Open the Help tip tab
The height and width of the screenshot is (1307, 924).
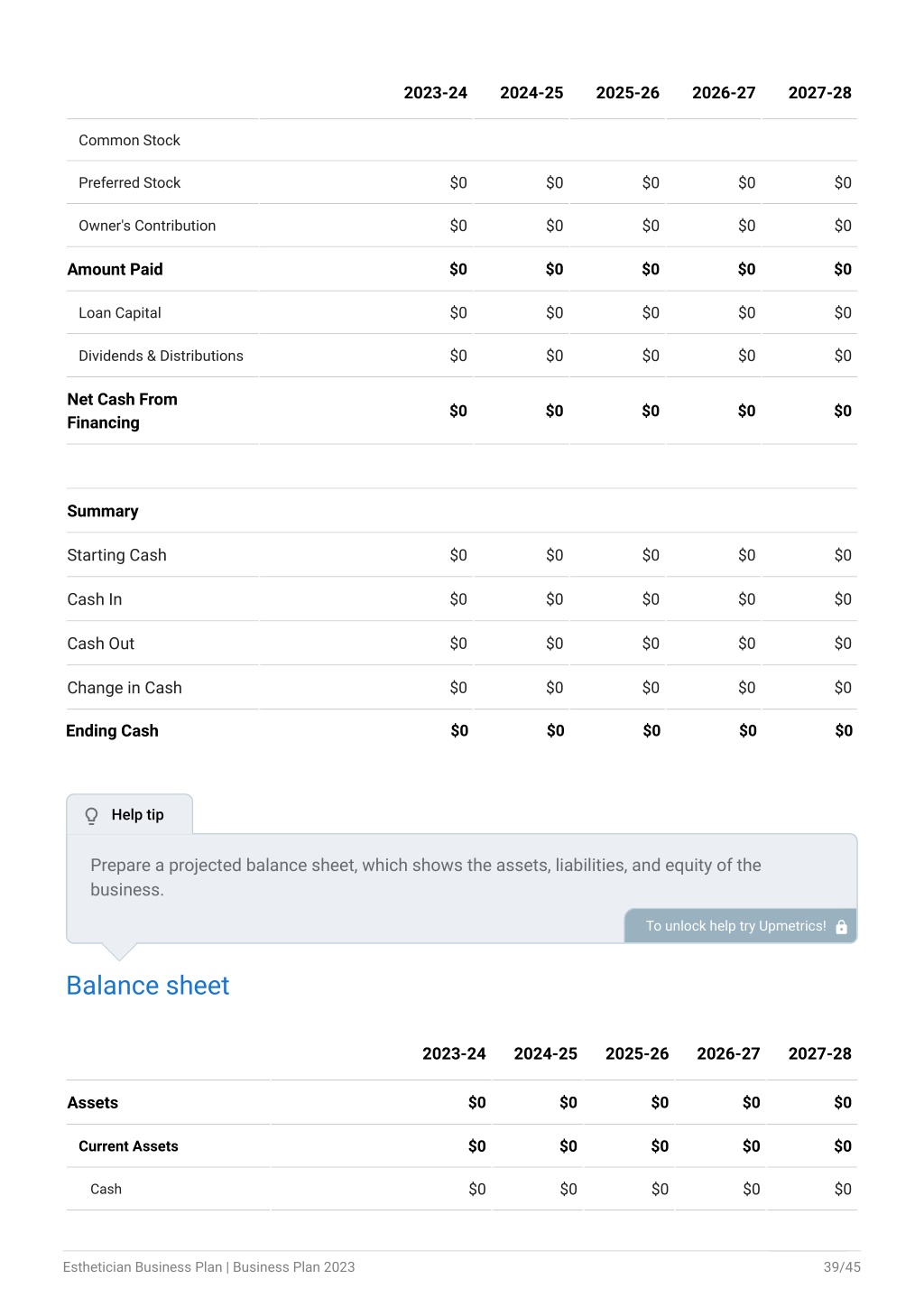click(129, 814)
